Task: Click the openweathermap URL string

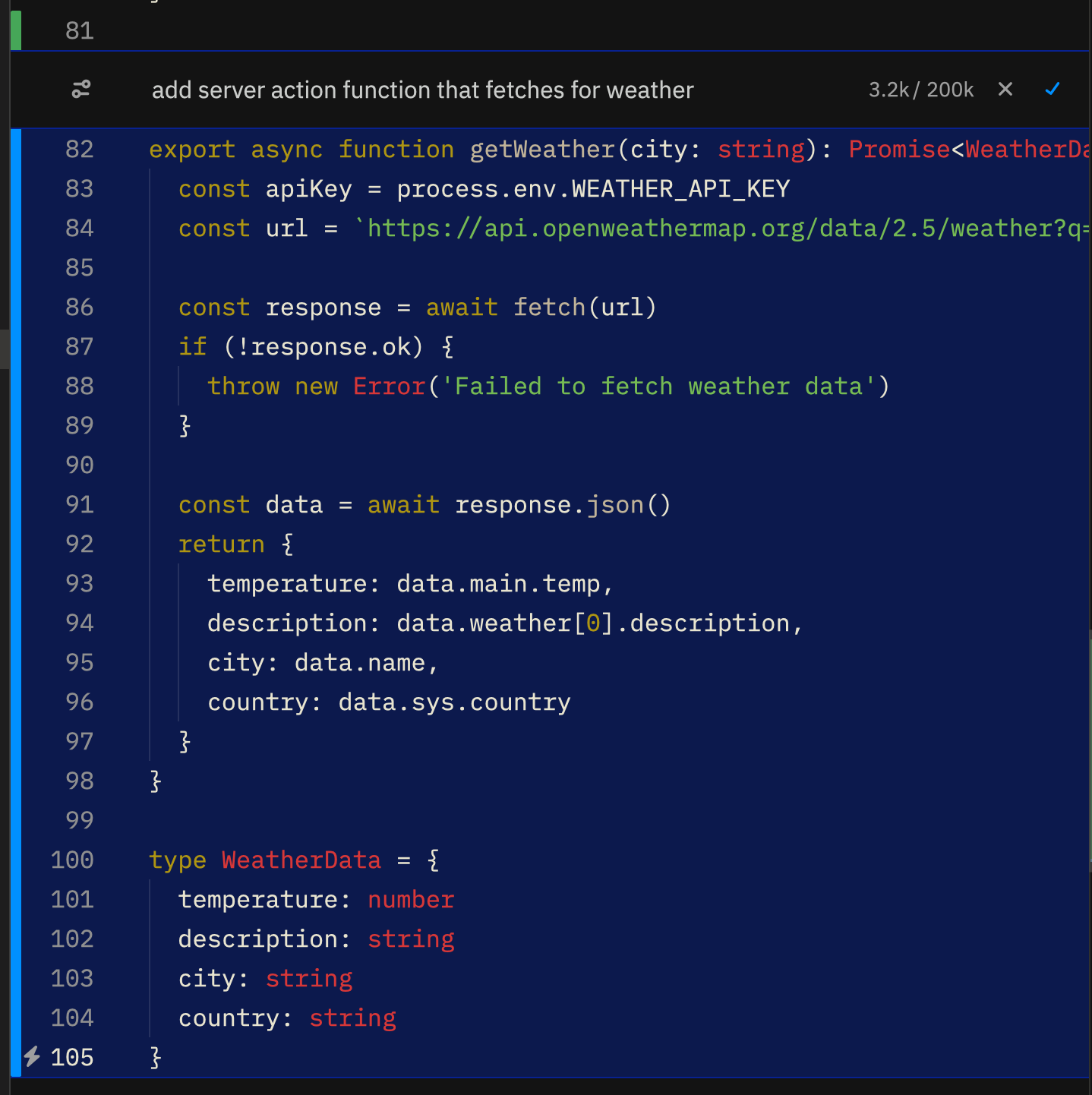Action: [x=721, y=229]
